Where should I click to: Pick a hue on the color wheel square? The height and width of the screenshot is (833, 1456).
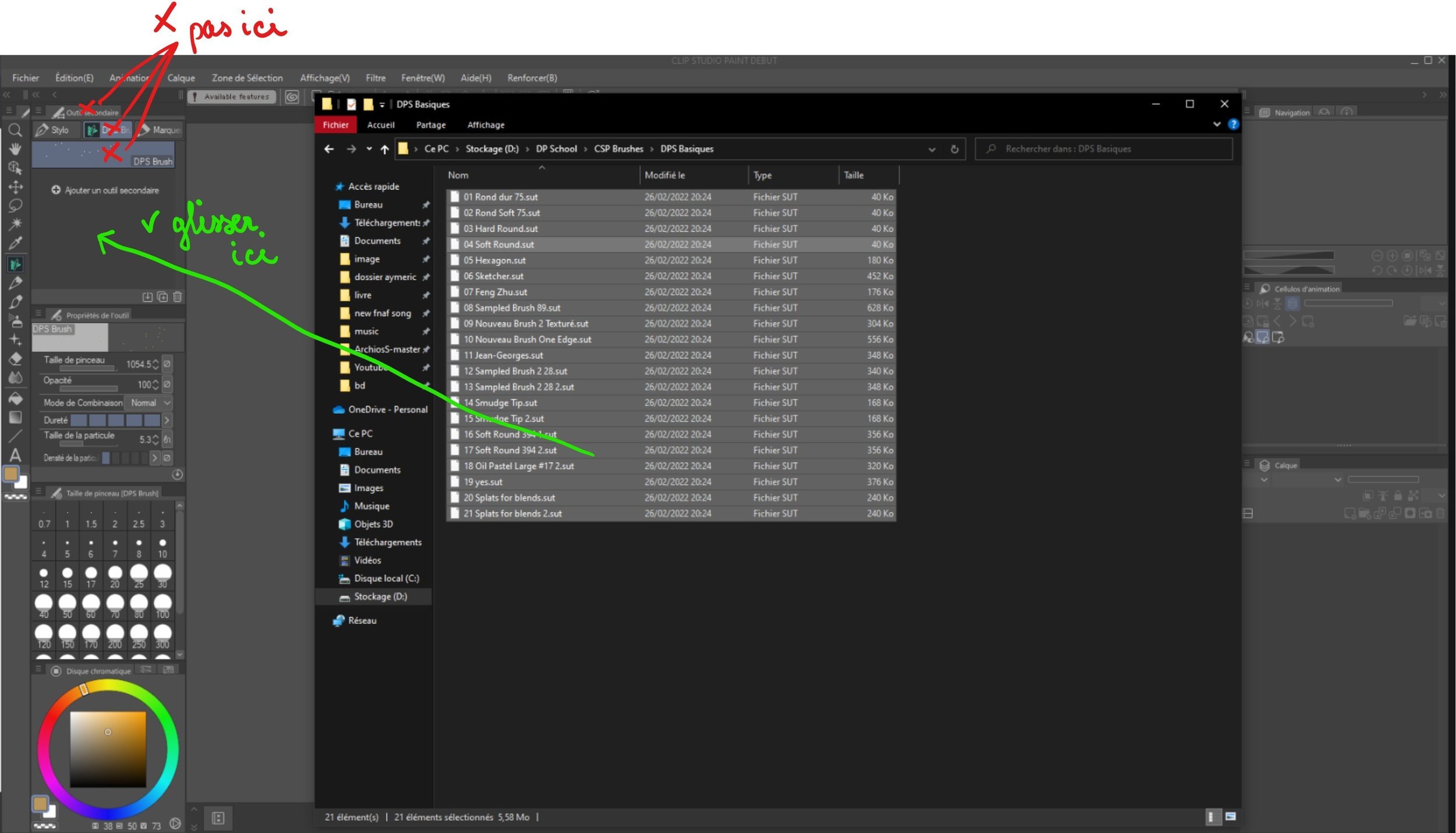pos(108,749)
